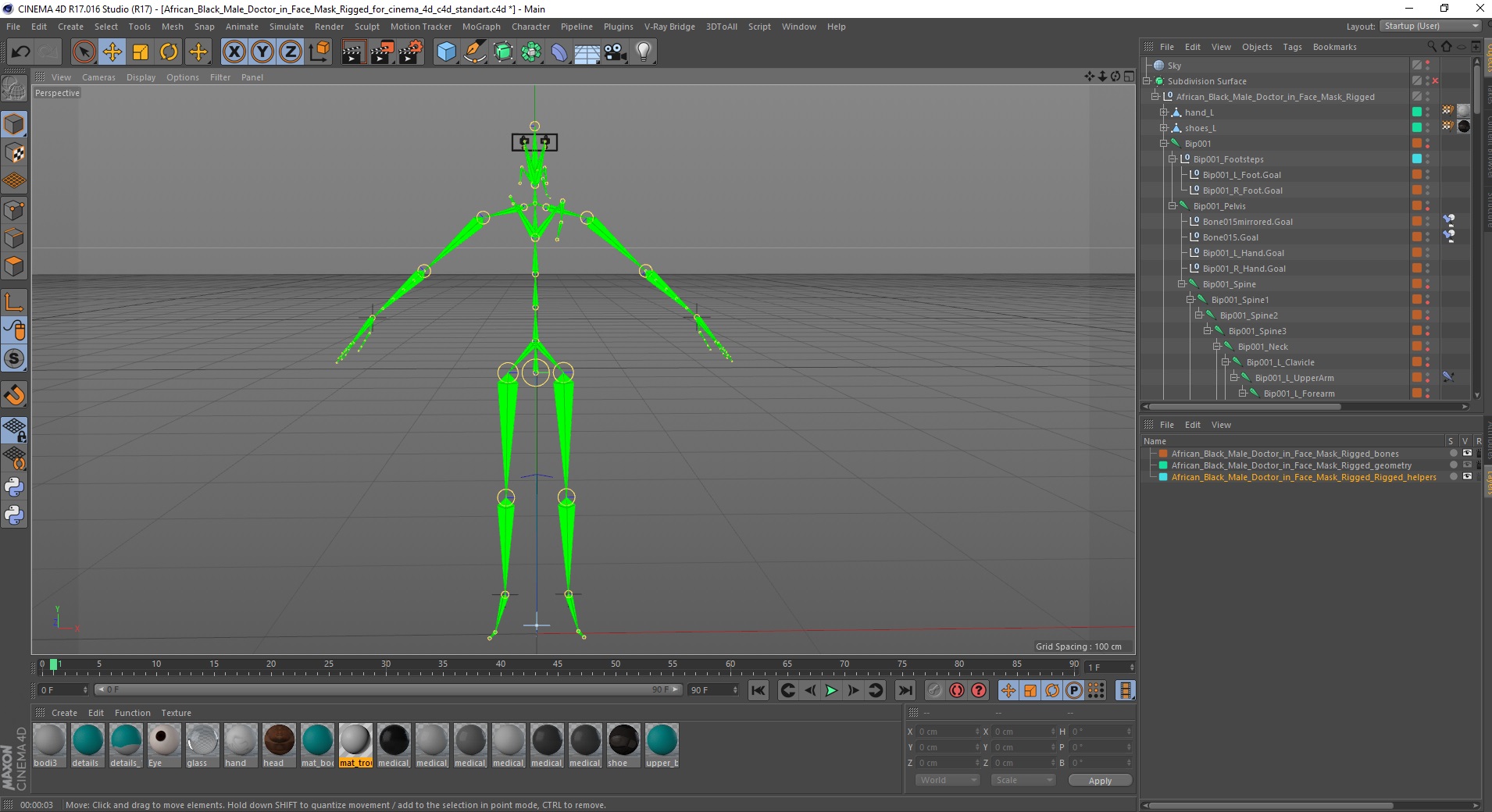
Task: Play the animation forward
Action: 831,690
